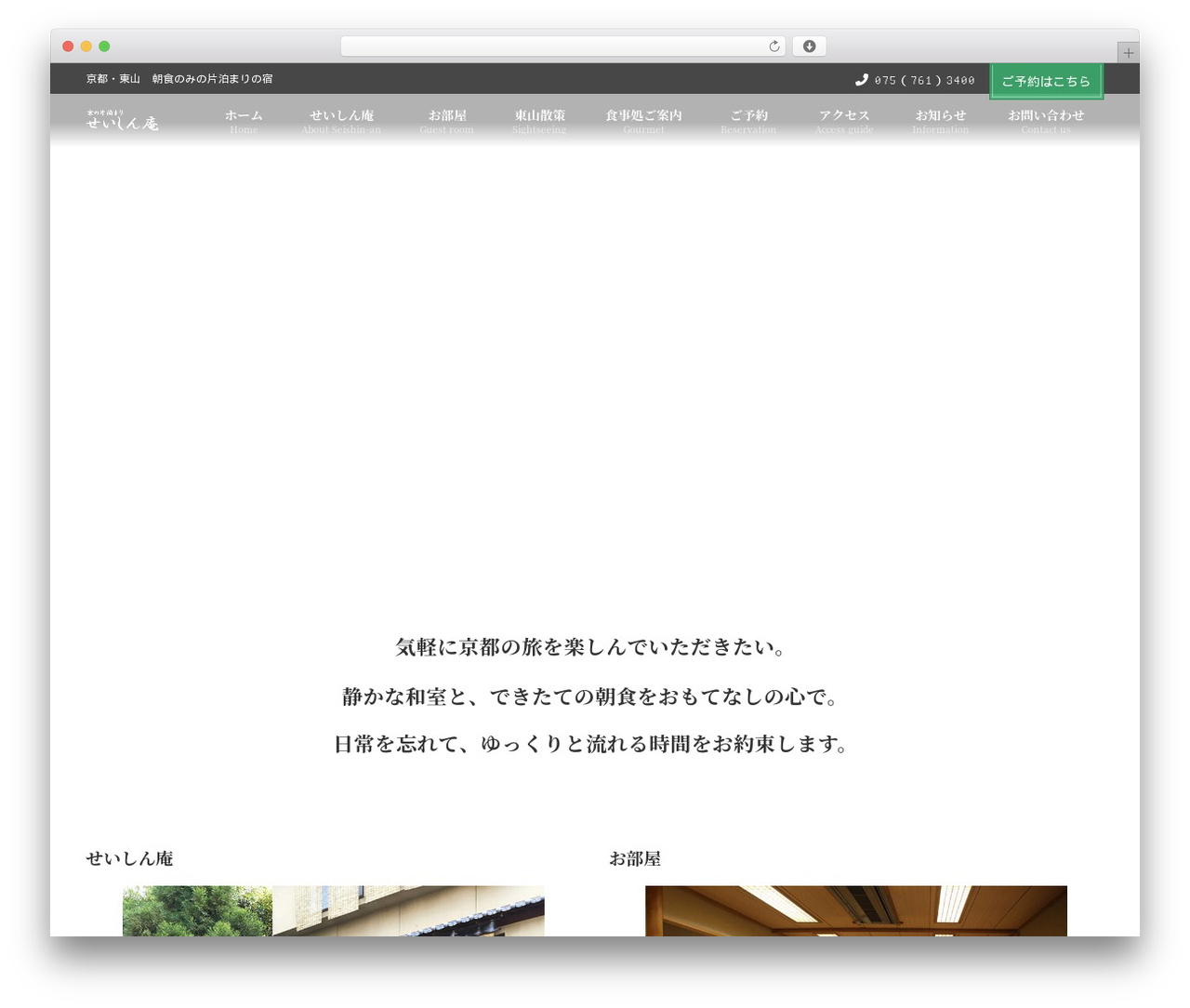
Task: Click the ご予約はこちら green button
Action: click(x=1046, y=81)
